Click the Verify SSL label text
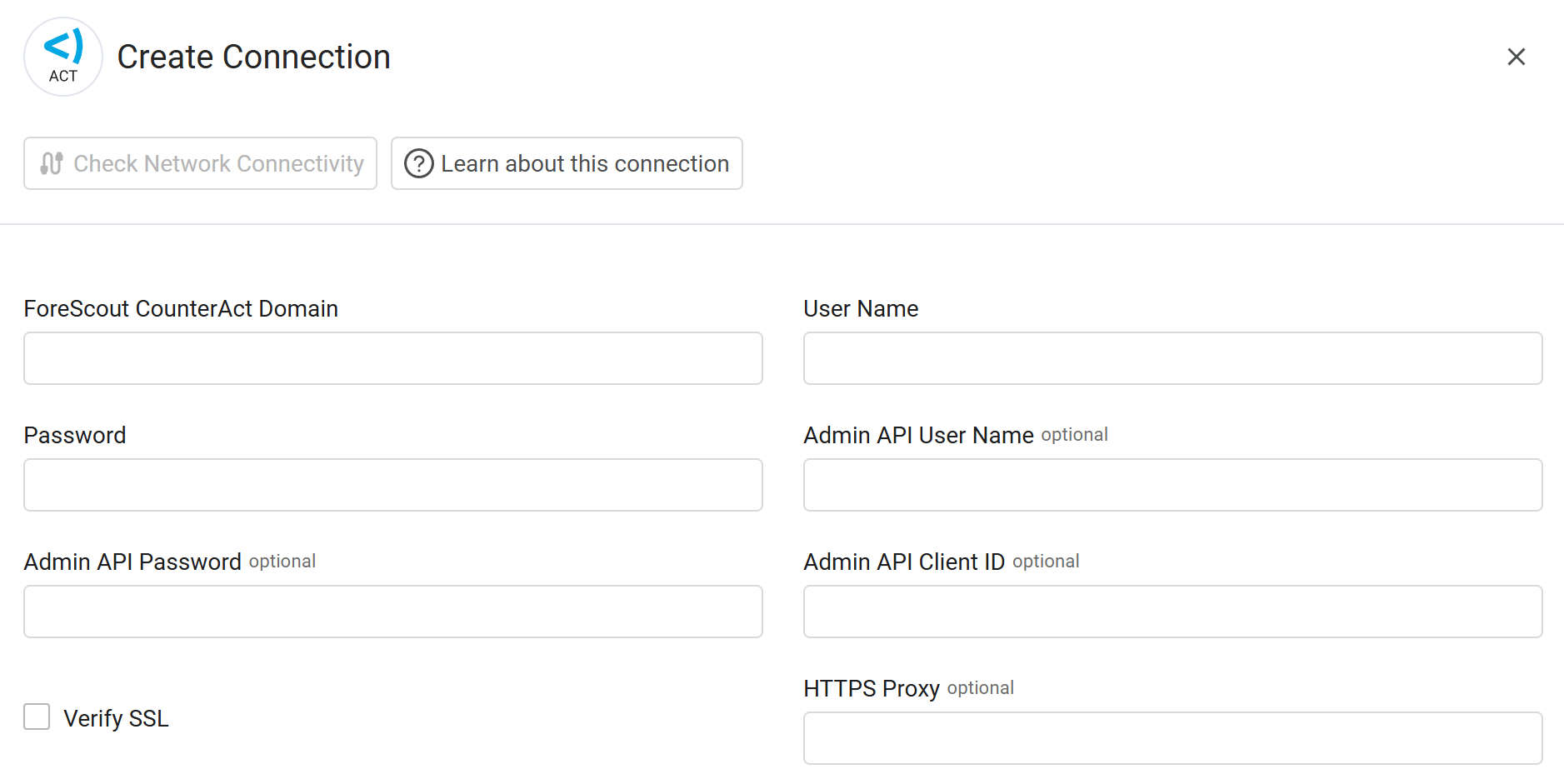This screenshot has width=1564, height=784. (x=116, y=718)
